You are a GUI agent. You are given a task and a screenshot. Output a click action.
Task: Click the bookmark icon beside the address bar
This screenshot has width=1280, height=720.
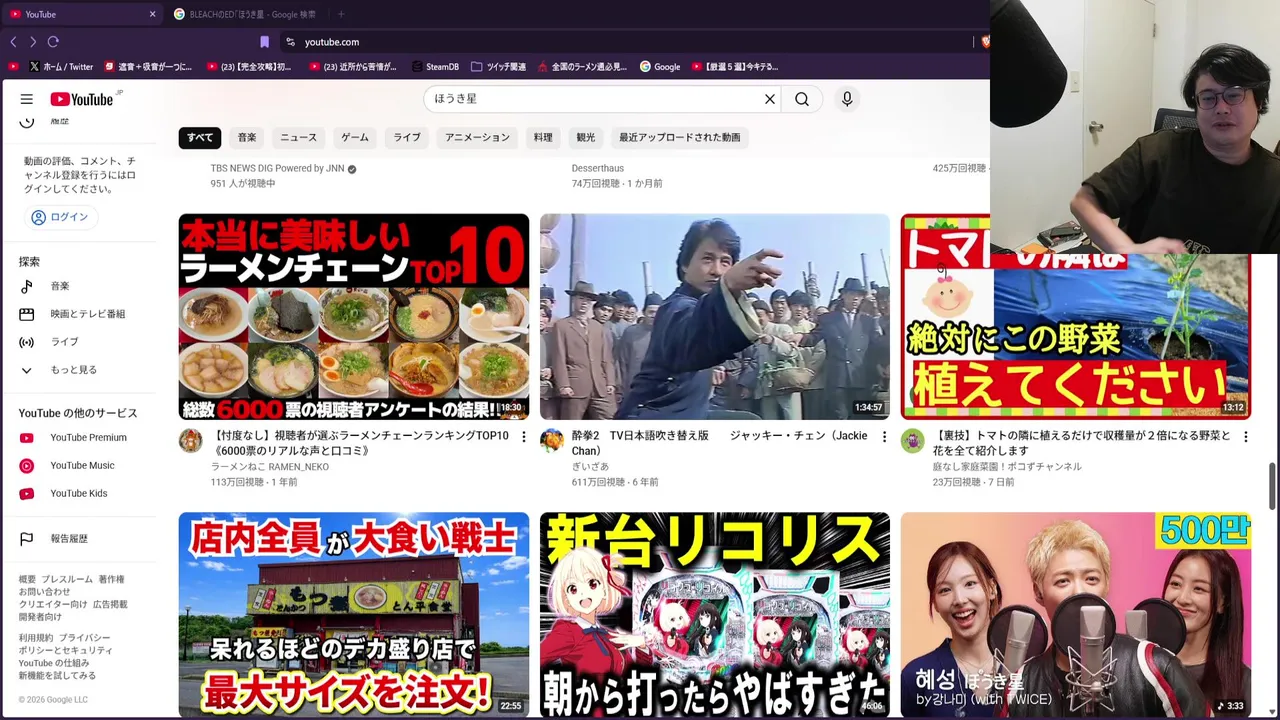tap(264, 42)
